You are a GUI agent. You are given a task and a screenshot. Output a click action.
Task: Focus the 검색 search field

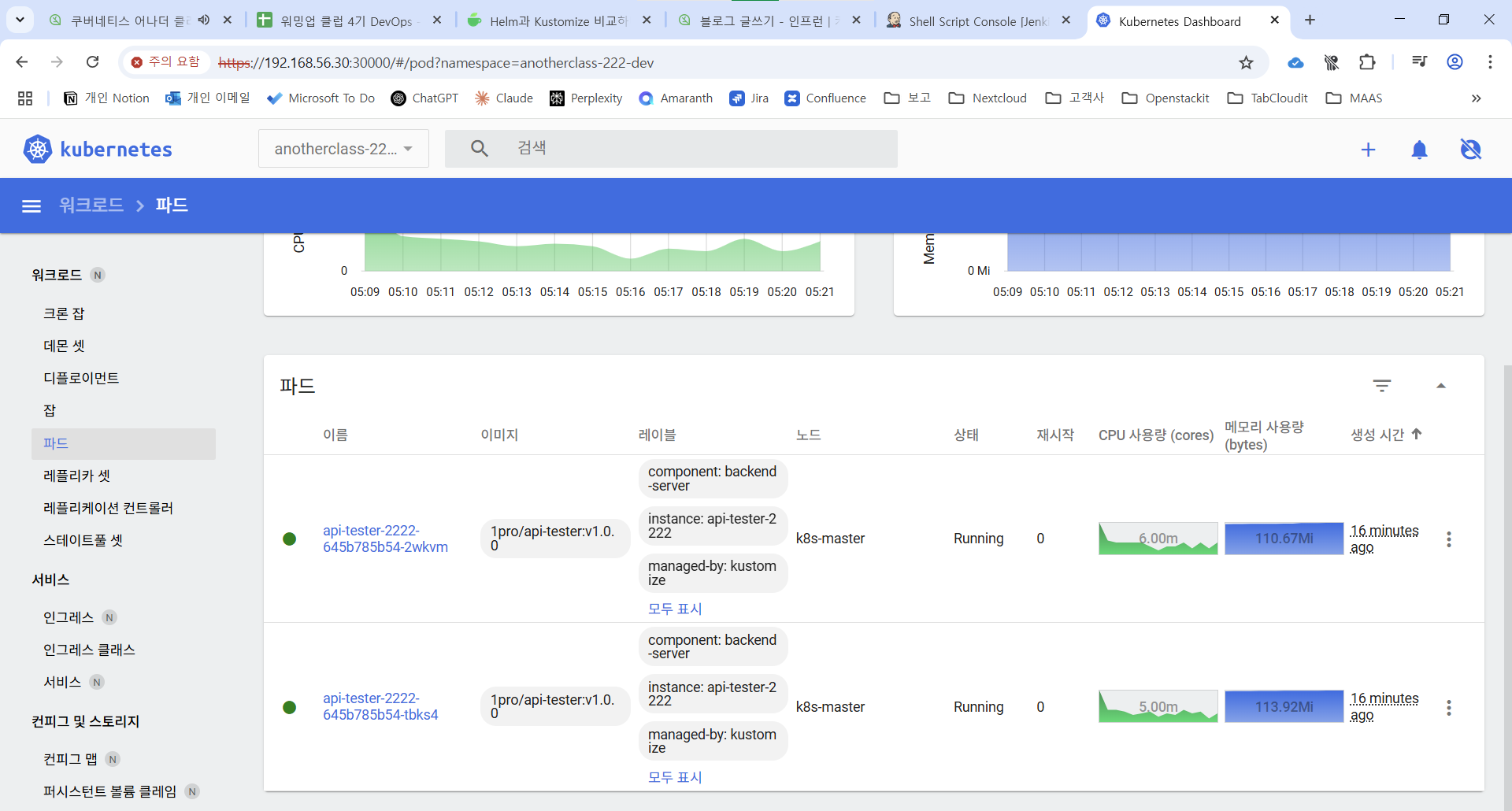[671, 149]
